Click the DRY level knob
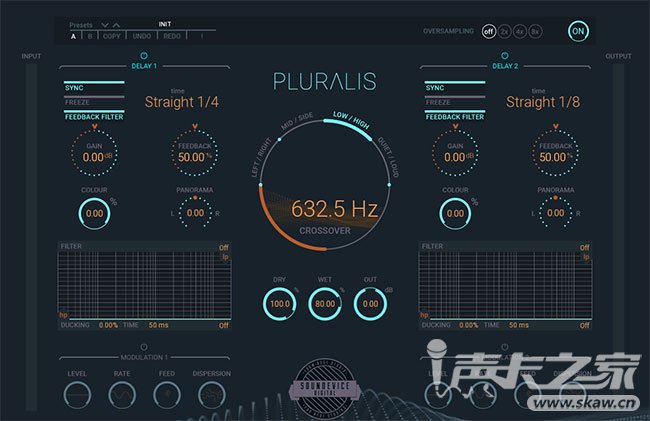 click(279, 304)
